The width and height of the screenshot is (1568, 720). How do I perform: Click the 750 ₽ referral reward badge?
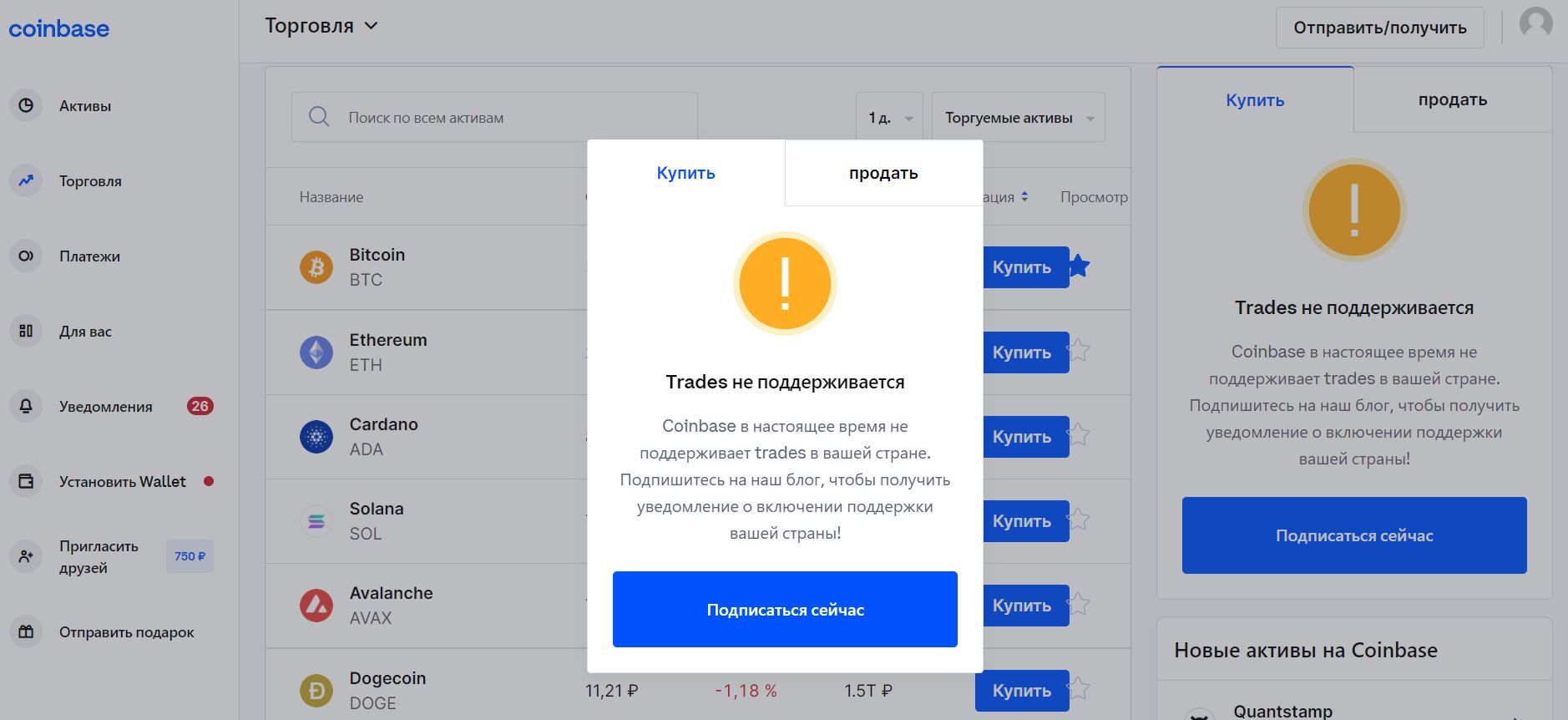click(x=190, y=556)
